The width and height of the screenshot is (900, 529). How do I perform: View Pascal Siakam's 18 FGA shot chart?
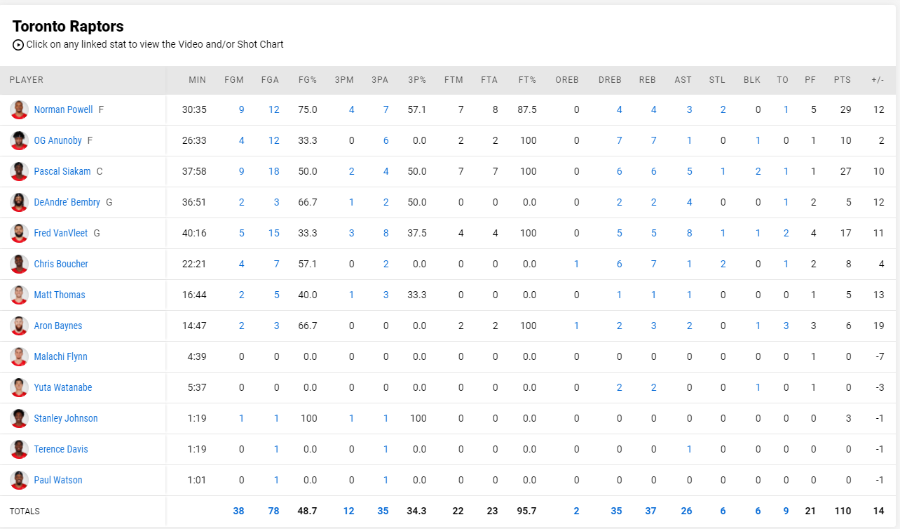(274, 172)
